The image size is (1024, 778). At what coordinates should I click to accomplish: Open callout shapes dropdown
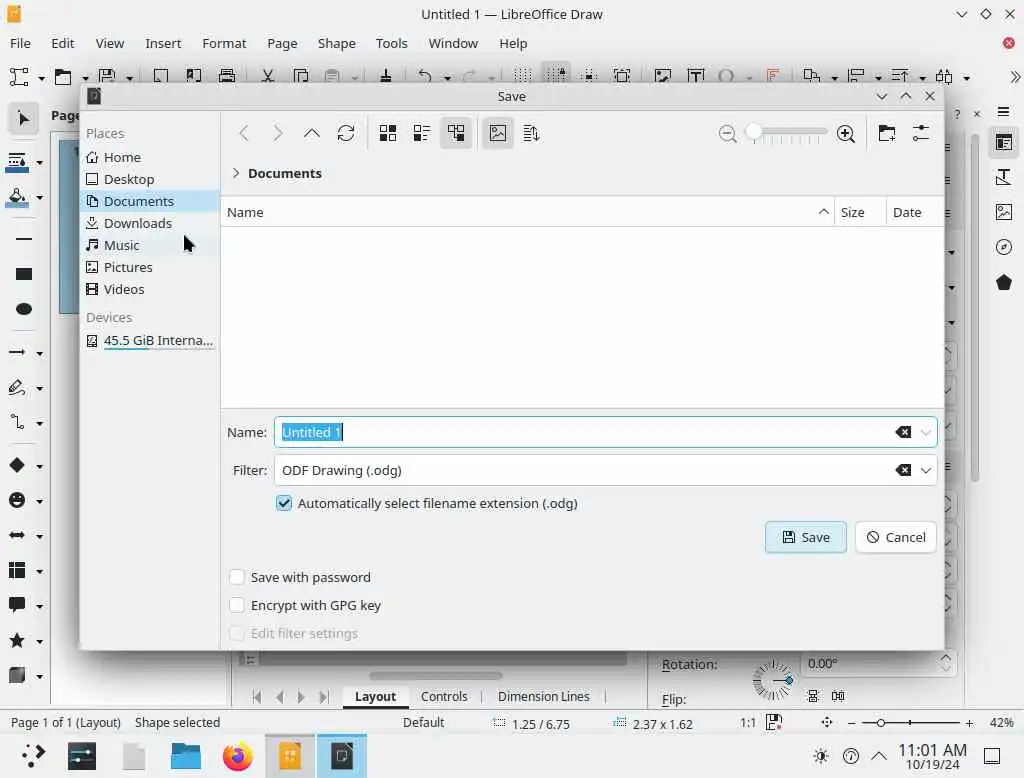tap(40, 606)
